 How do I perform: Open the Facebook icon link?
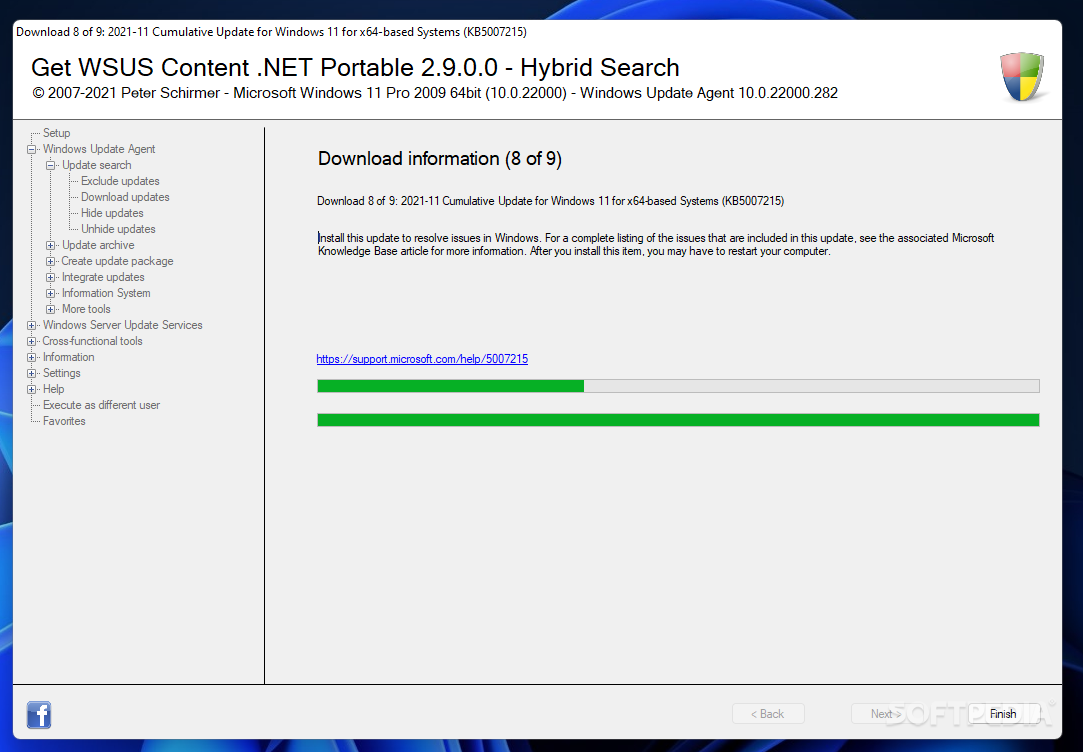click(39, 715)
